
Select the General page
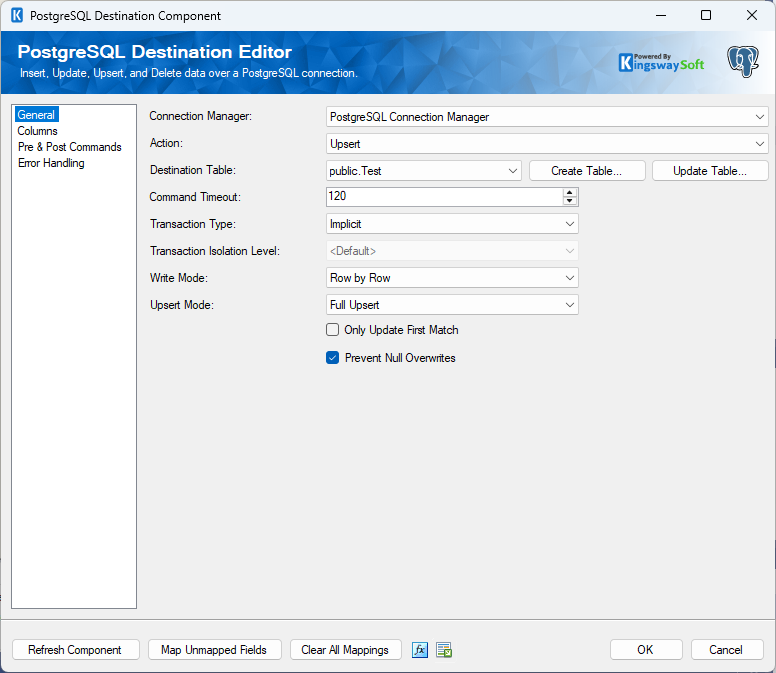(36, 115)
